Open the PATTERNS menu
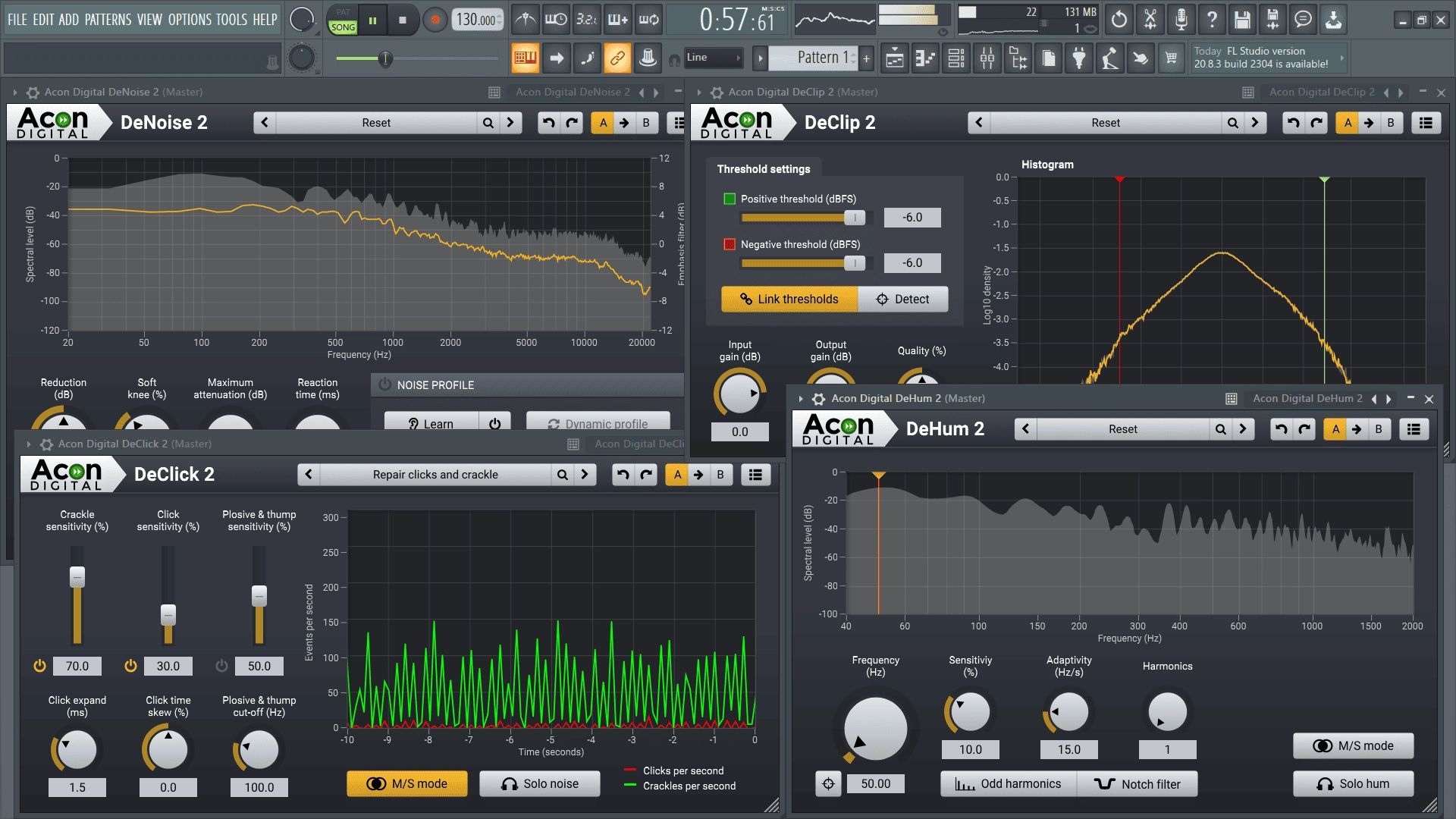1456x819 pixels. pos(108,20)
